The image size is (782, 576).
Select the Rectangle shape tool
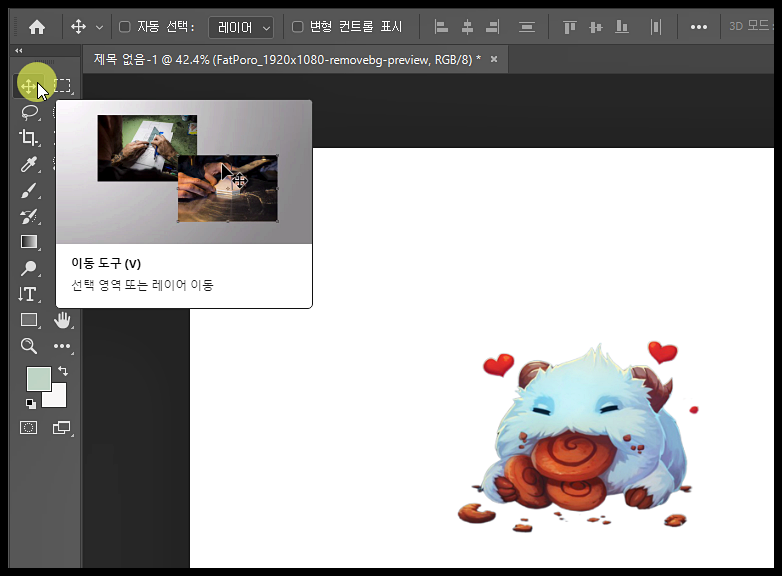pyautogui.click(x=29, y=320)
